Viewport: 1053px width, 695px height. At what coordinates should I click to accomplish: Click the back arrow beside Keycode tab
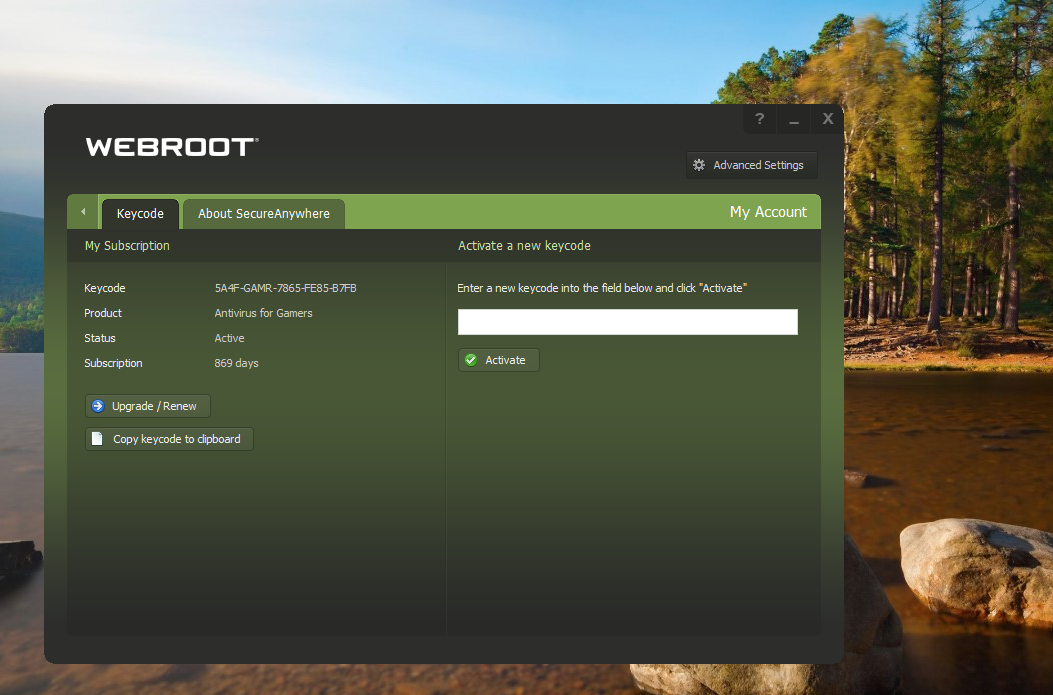[83, 212]
